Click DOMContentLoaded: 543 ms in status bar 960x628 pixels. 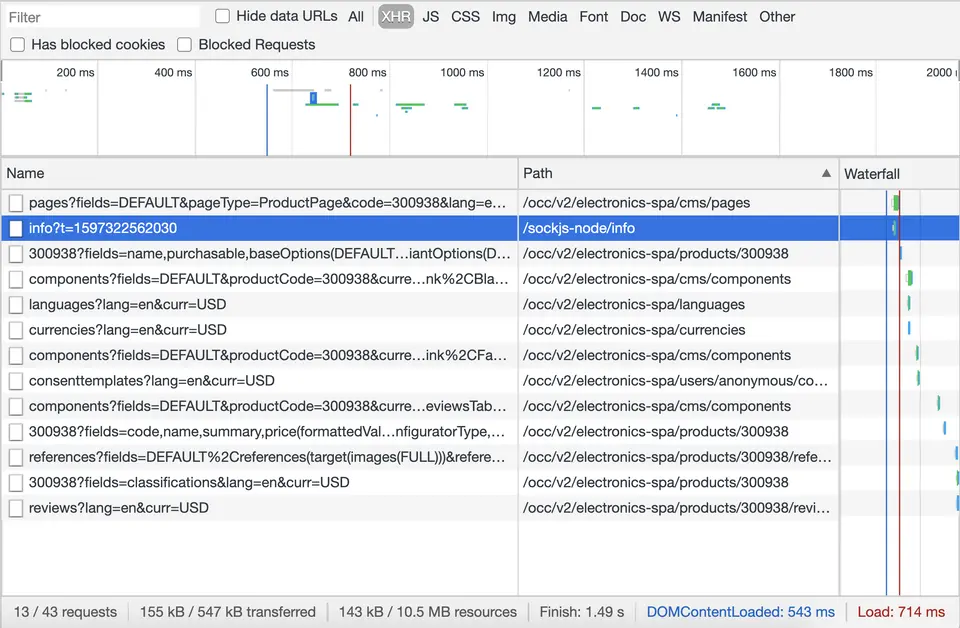click(x=740, y=612)
